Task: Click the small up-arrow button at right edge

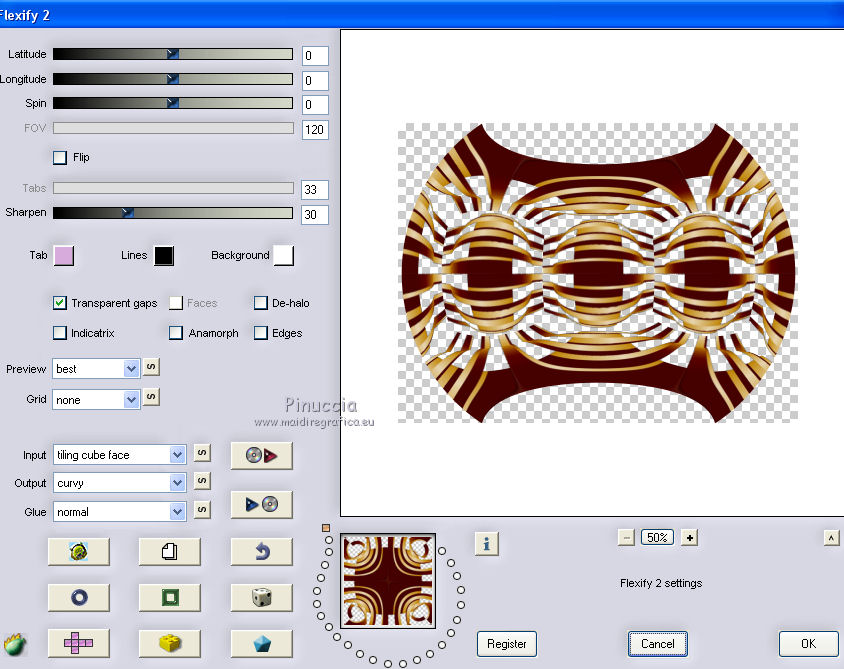Action: click(x=831, y=537)
